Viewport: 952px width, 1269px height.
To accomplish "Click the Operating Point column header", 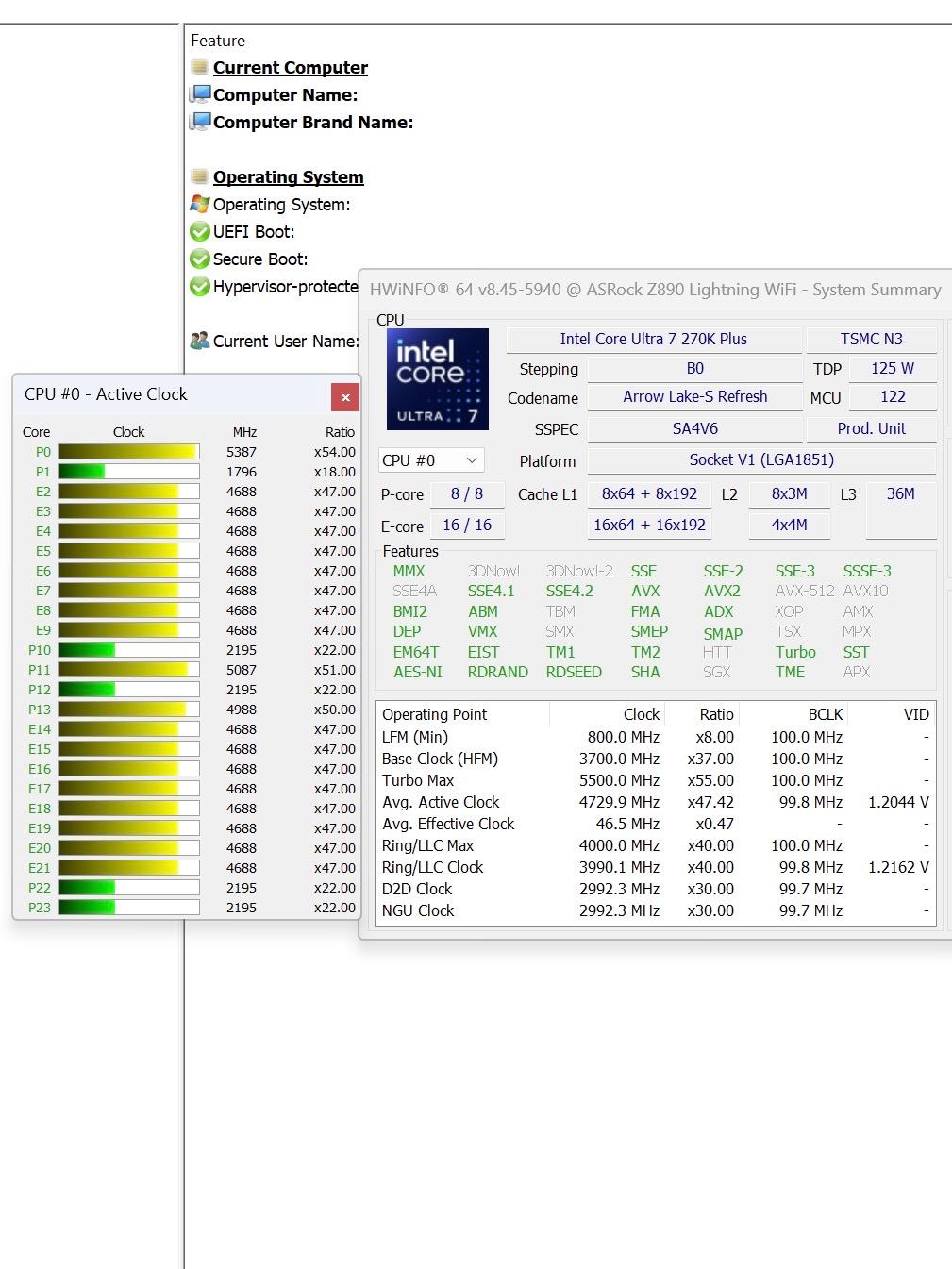I will point(435,714).
